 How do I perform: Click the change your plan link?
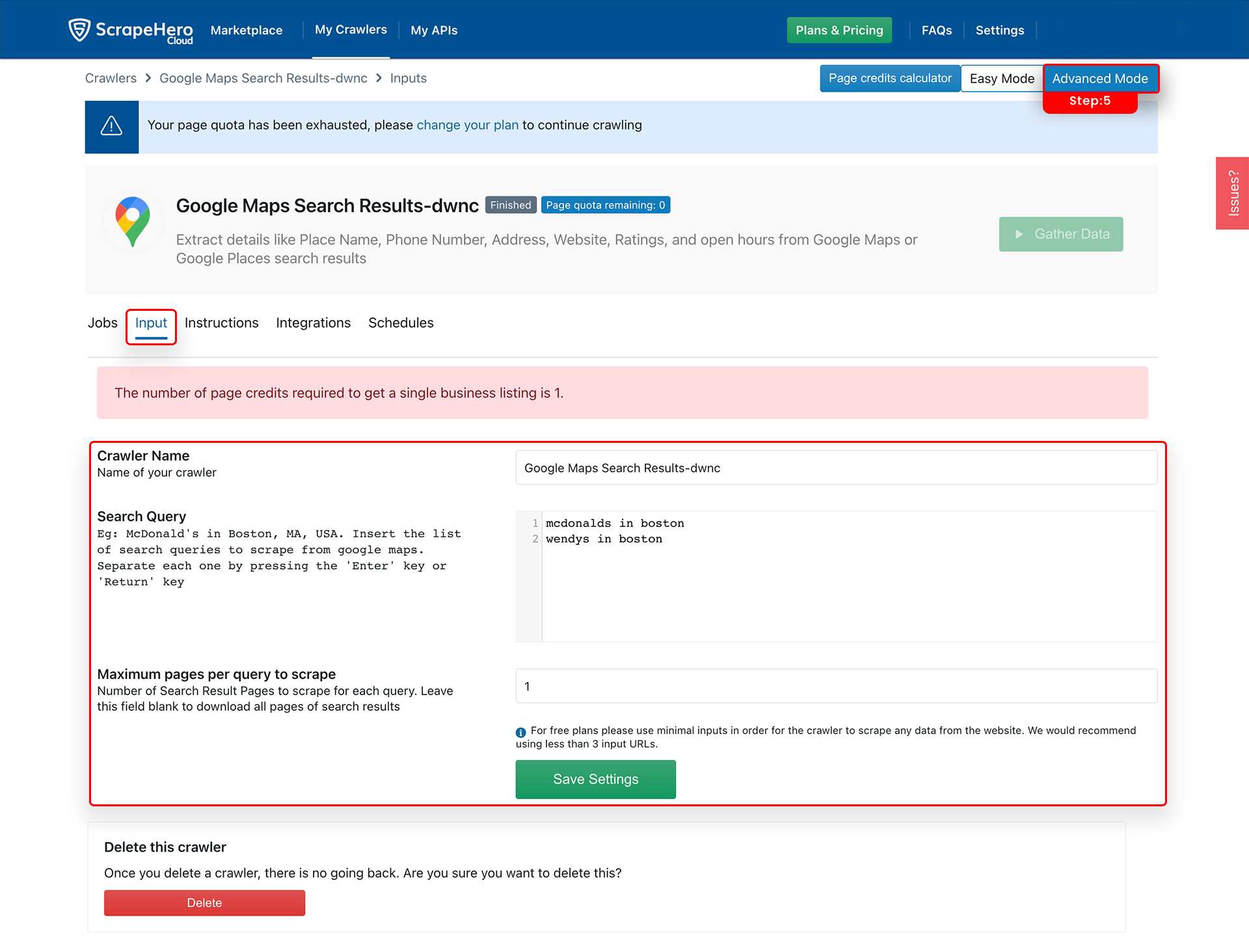coord(468,125)
